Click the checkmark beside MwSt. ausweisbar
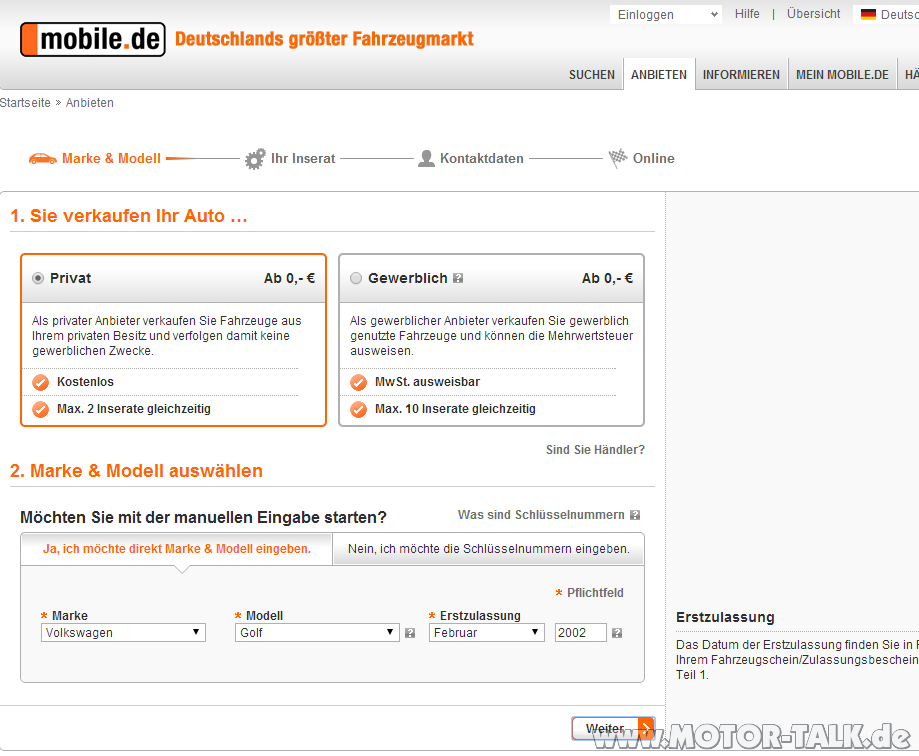Screen dimensions: 919x756 tap(359, 383)
